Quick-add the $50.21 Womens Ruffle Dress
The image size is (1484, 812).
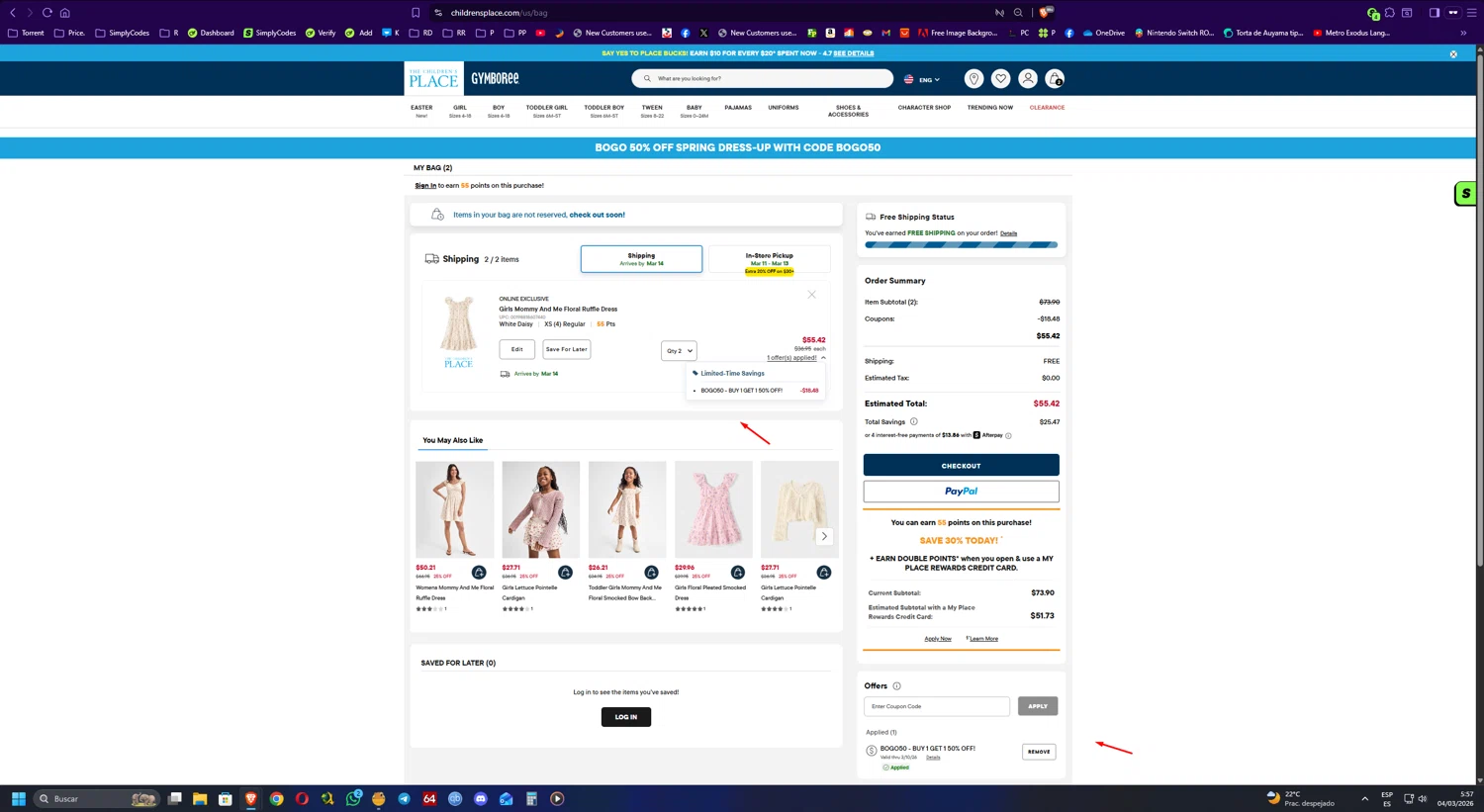[479, 573]
